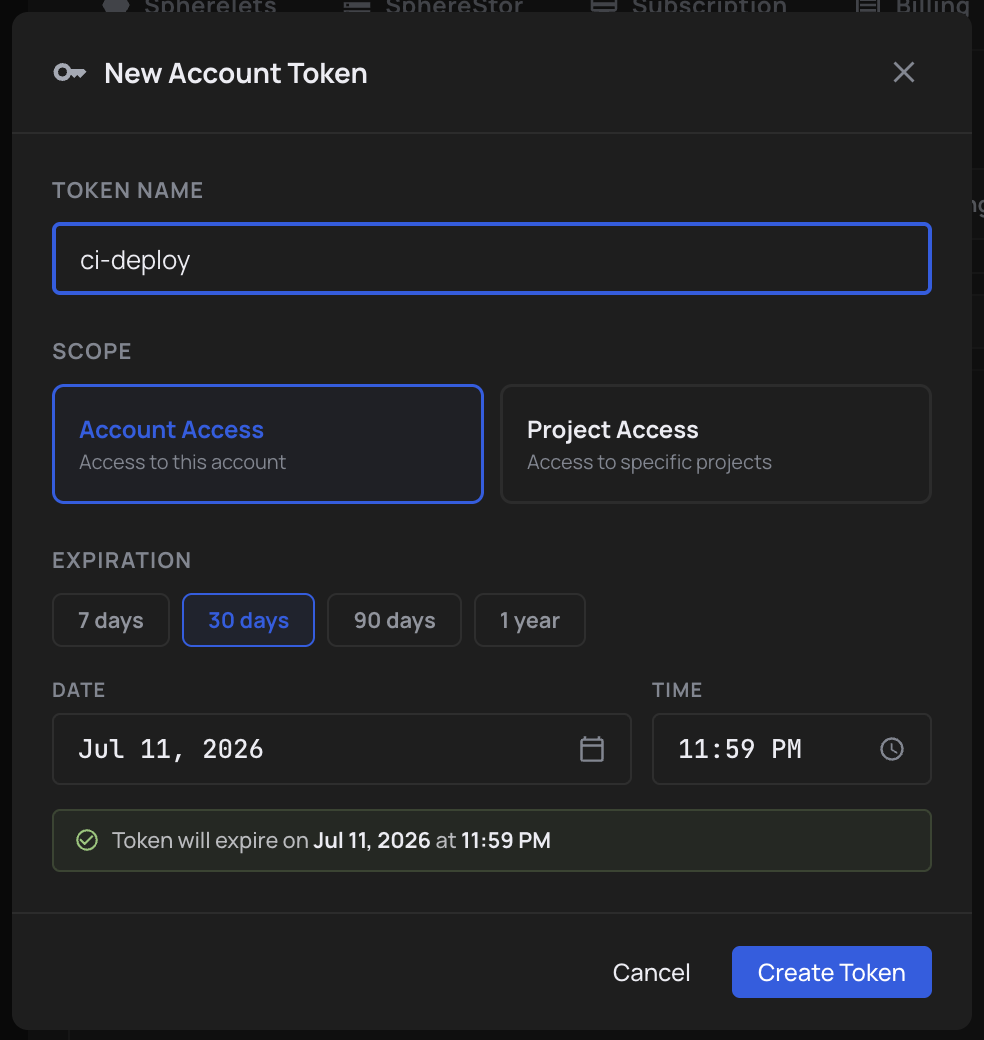Open the Spherelets tab behind dialog
The image size is (984, 1040).
point(190,7)
